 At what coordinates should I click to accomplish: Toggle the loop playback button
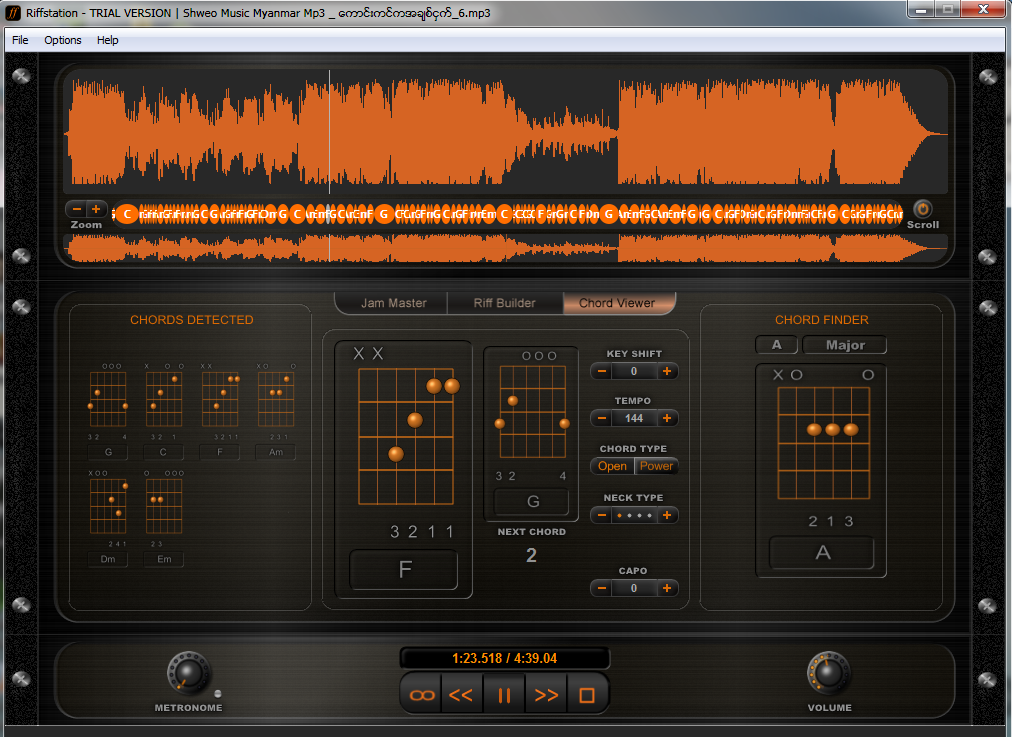(422, 695)
